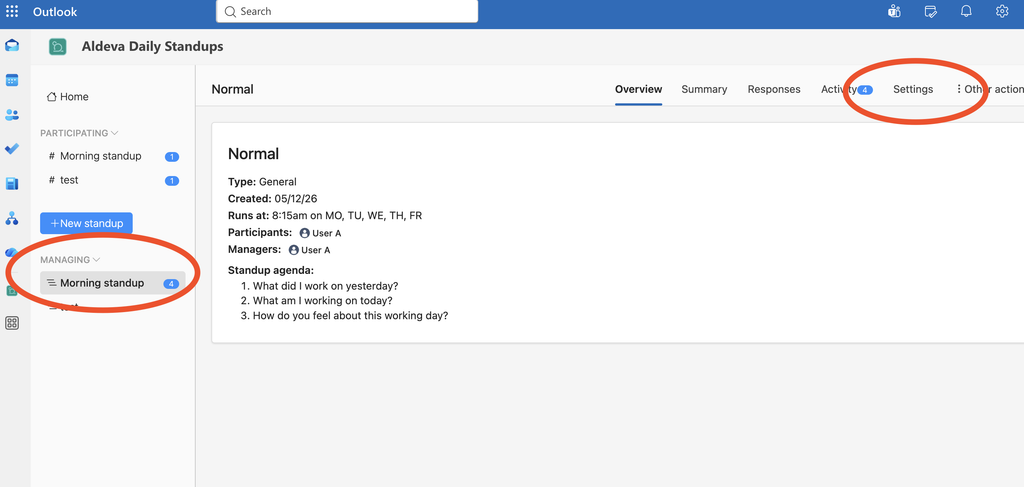Switch to the Overview tab
Image resolution: width=1024 pixels, height=487 pixels.
pos(639,89)
